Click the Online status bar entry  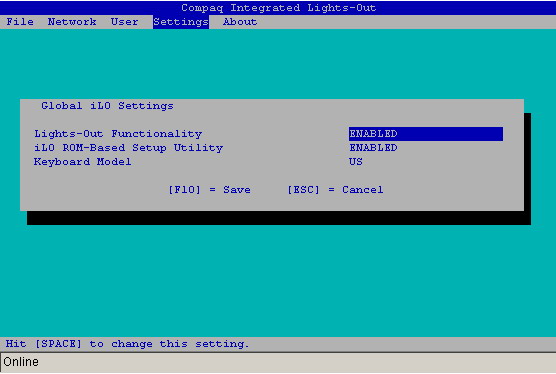point(21,362)
